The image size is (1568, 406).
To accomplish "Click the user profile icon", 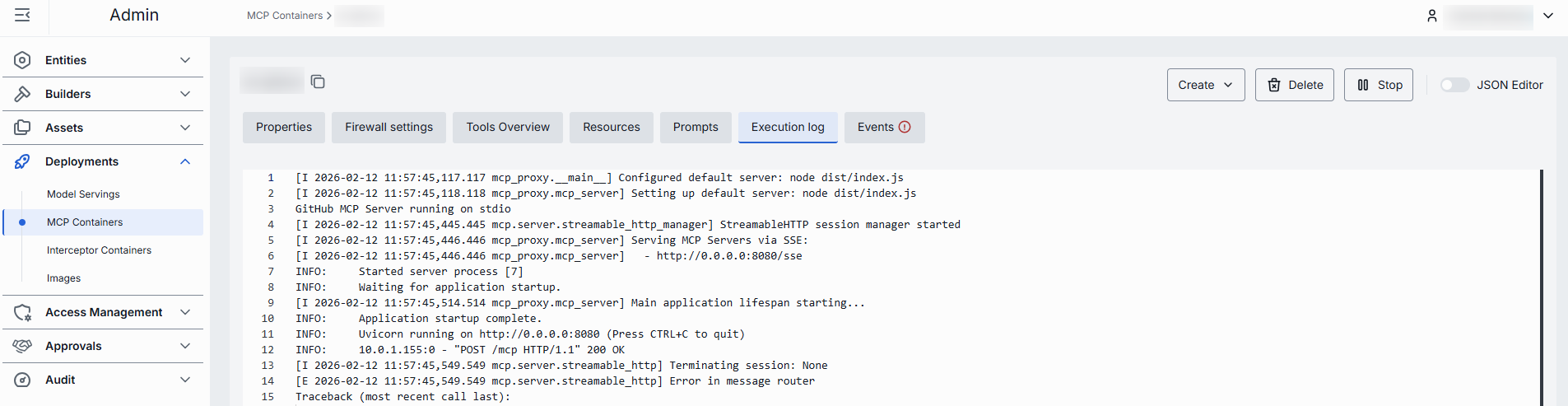I will (x=1431, y=16).
